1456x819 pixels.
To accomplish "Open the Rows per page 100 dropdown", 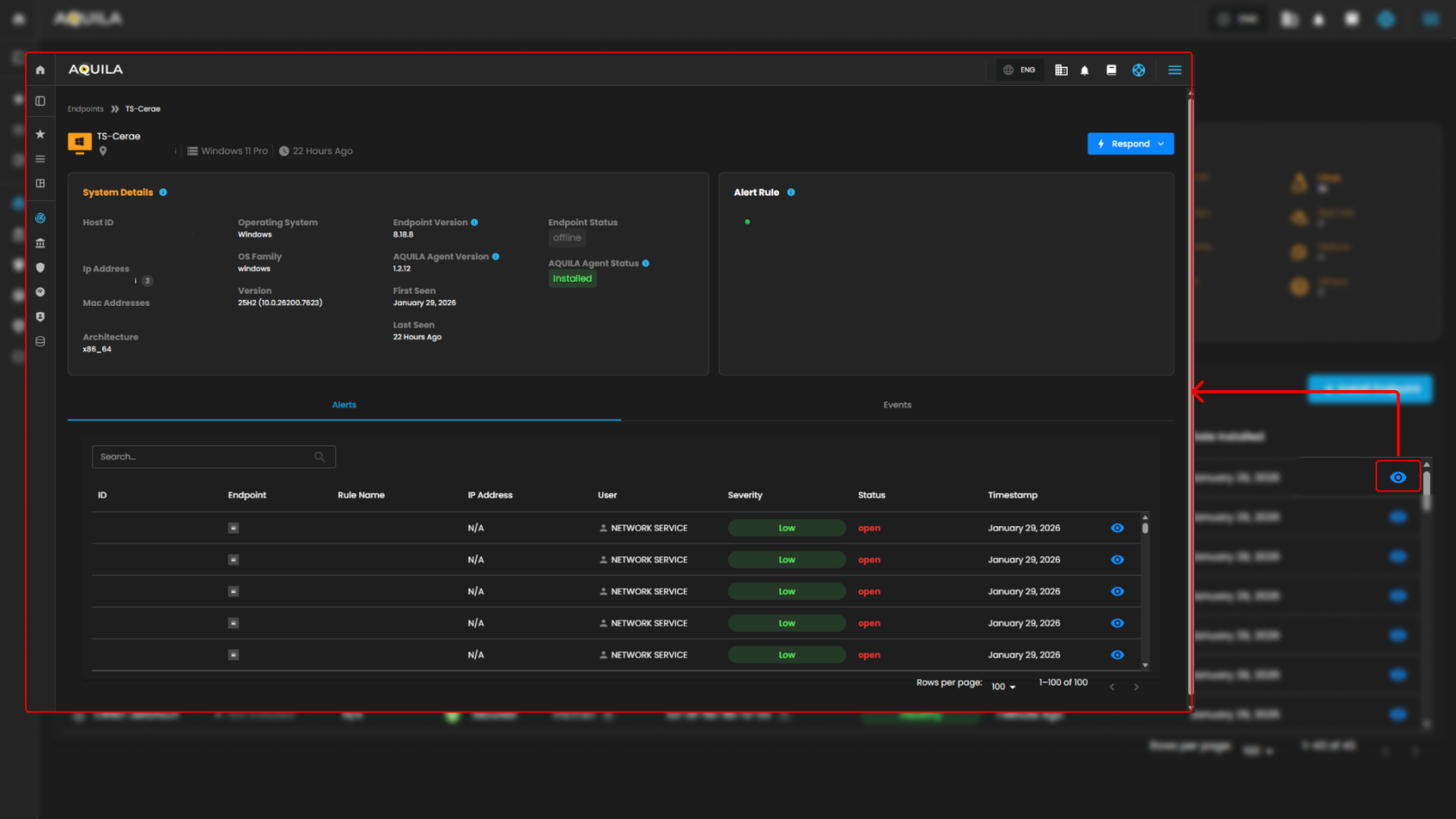I will point(1003,686).
